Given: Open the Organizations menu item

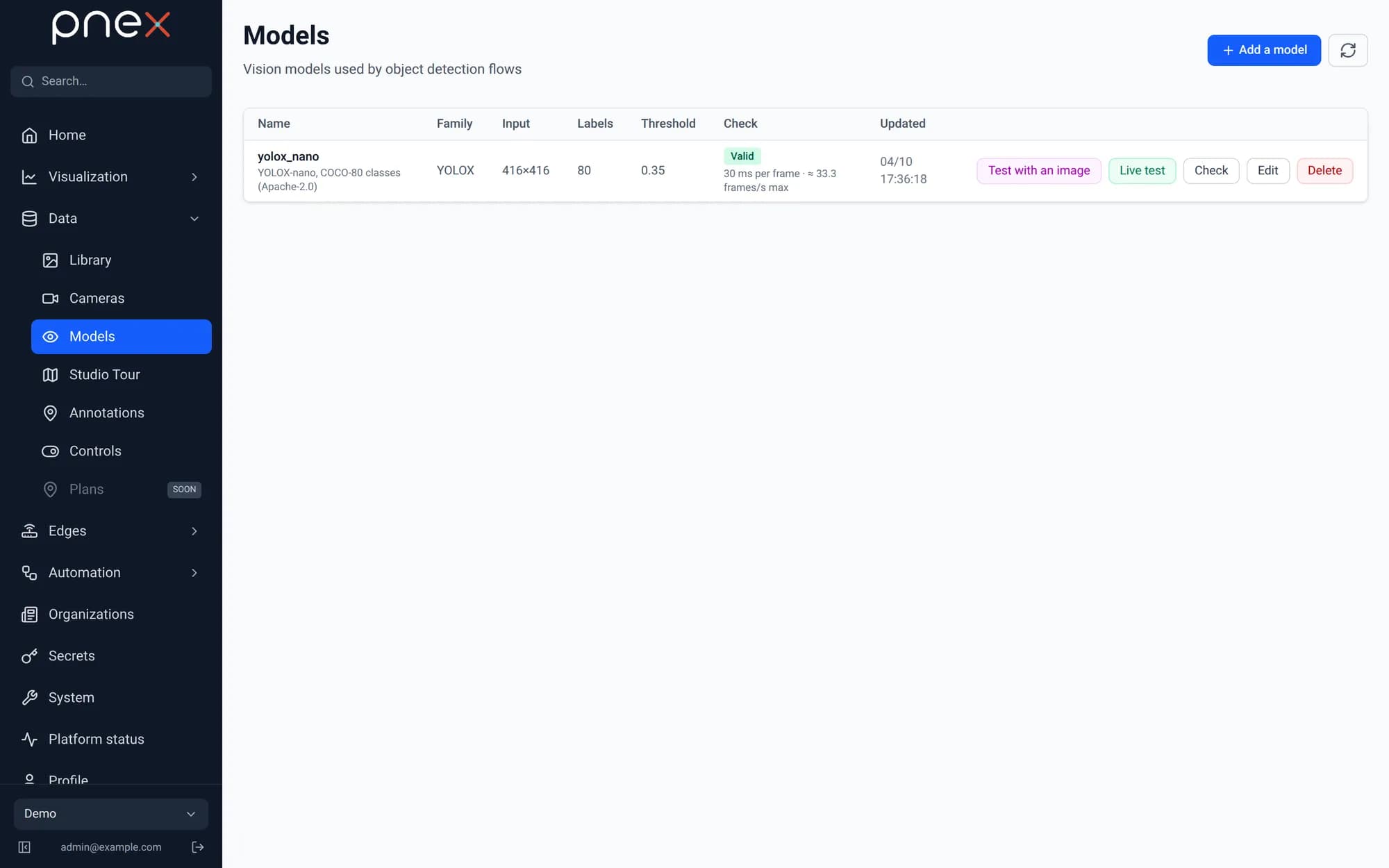Looking at the screenshot, I should point(111,615).
